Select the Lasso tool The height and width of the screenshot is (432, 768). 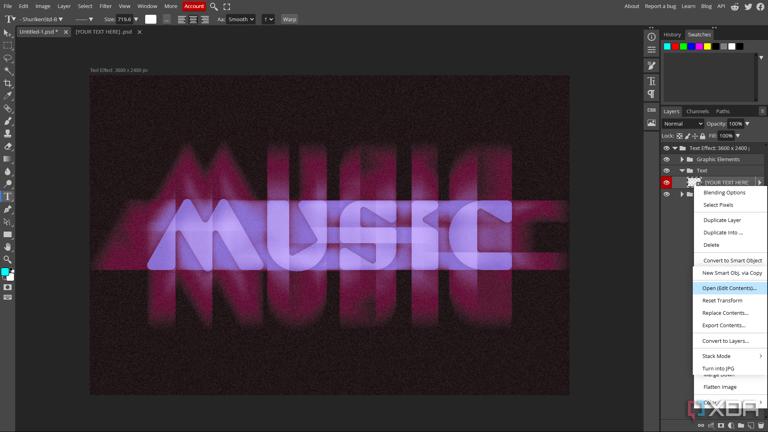click(8, 58)
